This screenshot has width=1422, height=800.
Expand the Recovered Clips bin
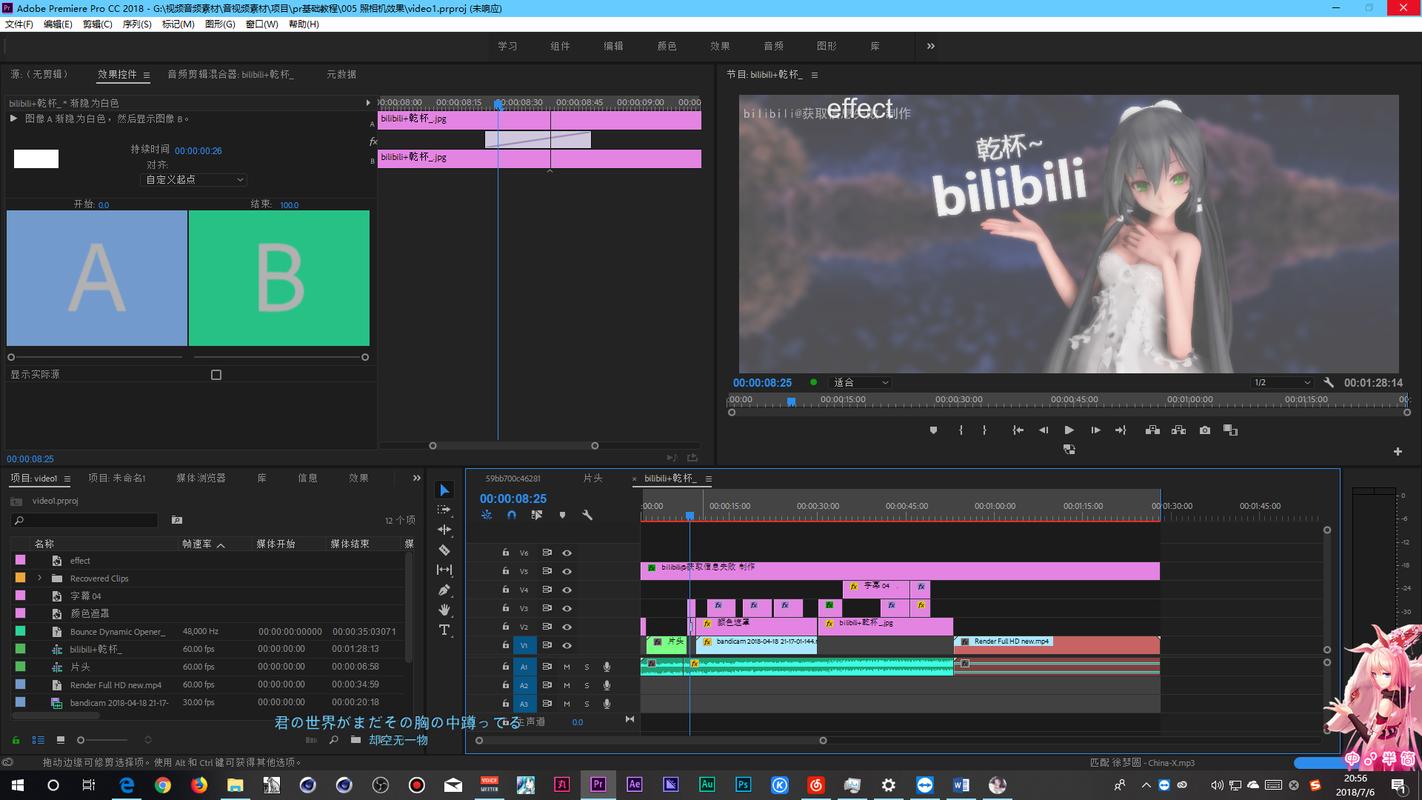40,578
